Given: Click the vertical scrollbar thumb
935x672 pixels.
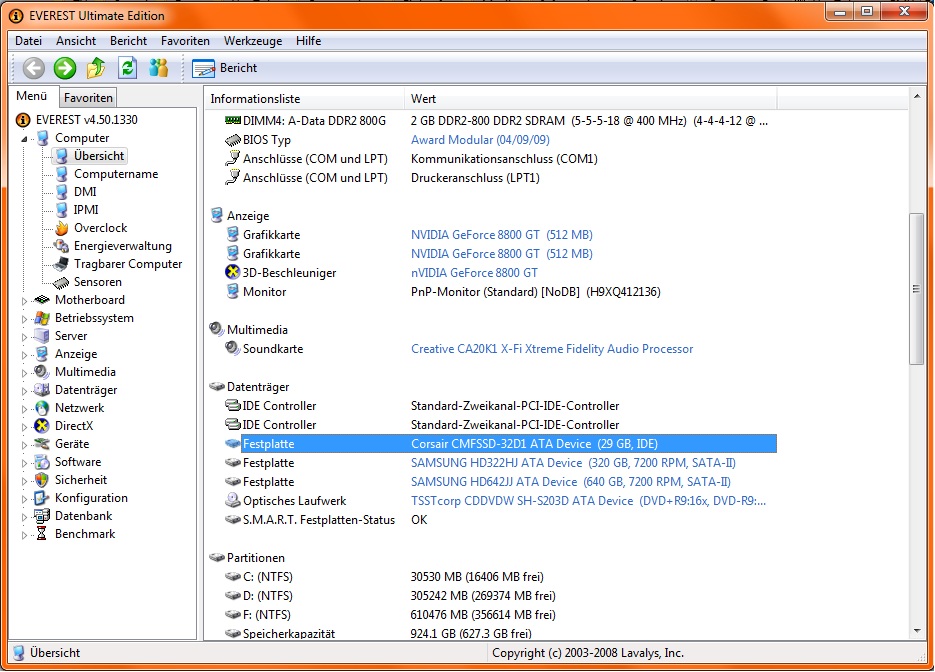Looking at the screenshot, I should coord(917,289).
